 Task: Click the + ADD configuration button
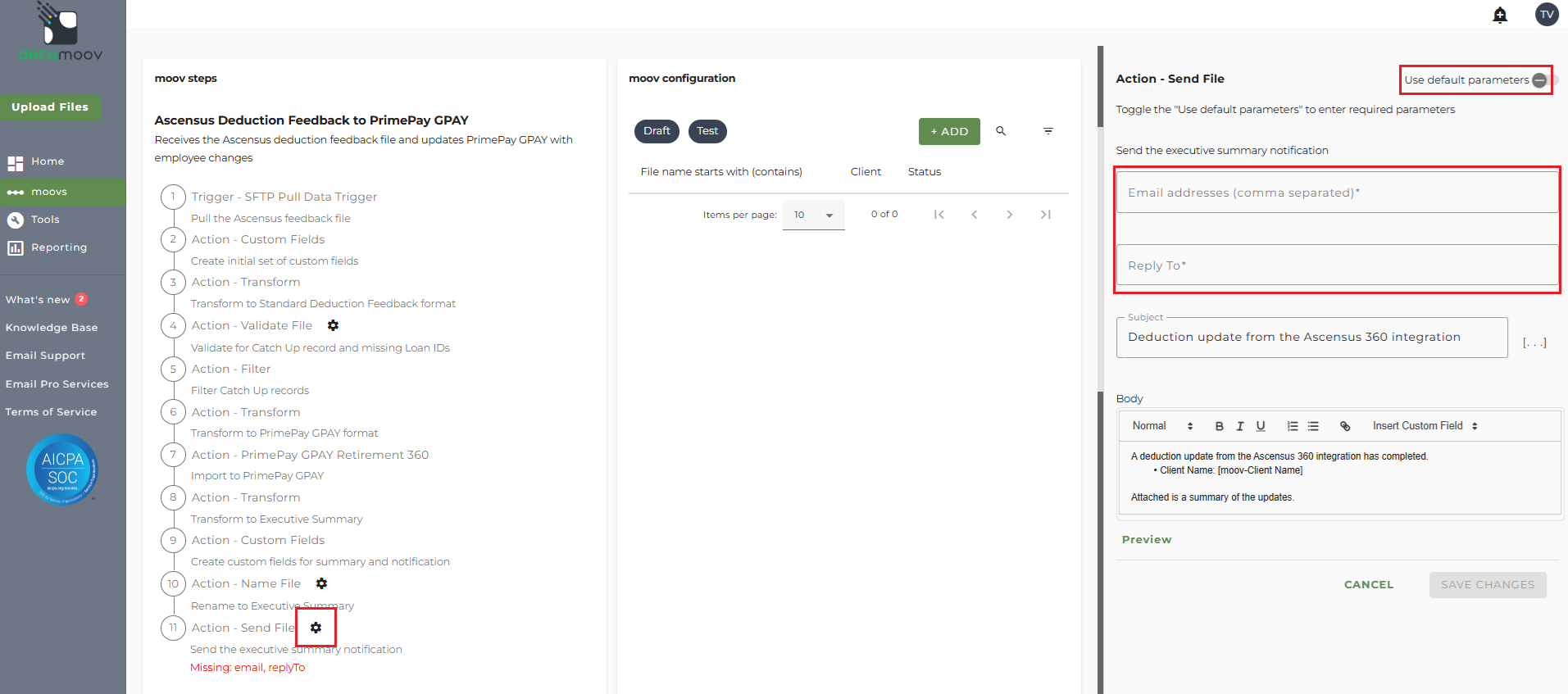coord(949,131)
